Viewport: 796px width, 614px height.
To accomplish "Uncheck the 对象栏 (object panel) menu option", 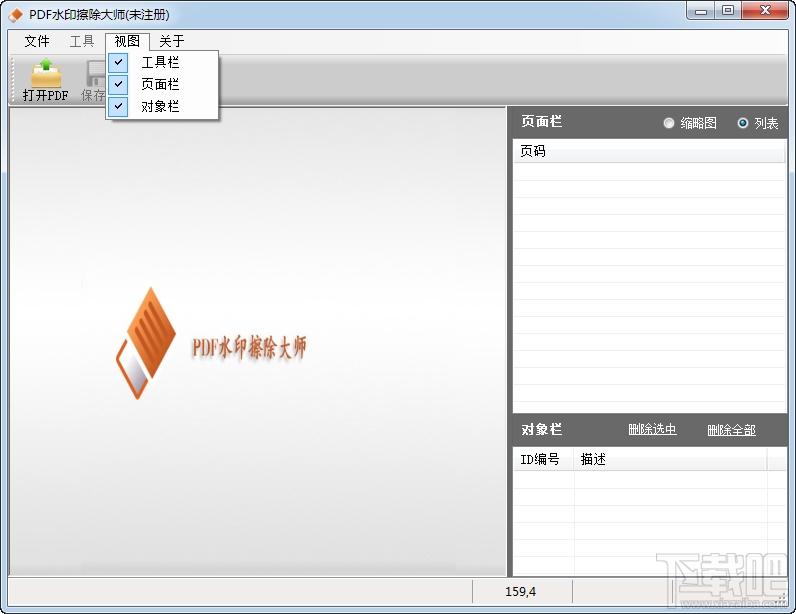I will click(162, 106).
